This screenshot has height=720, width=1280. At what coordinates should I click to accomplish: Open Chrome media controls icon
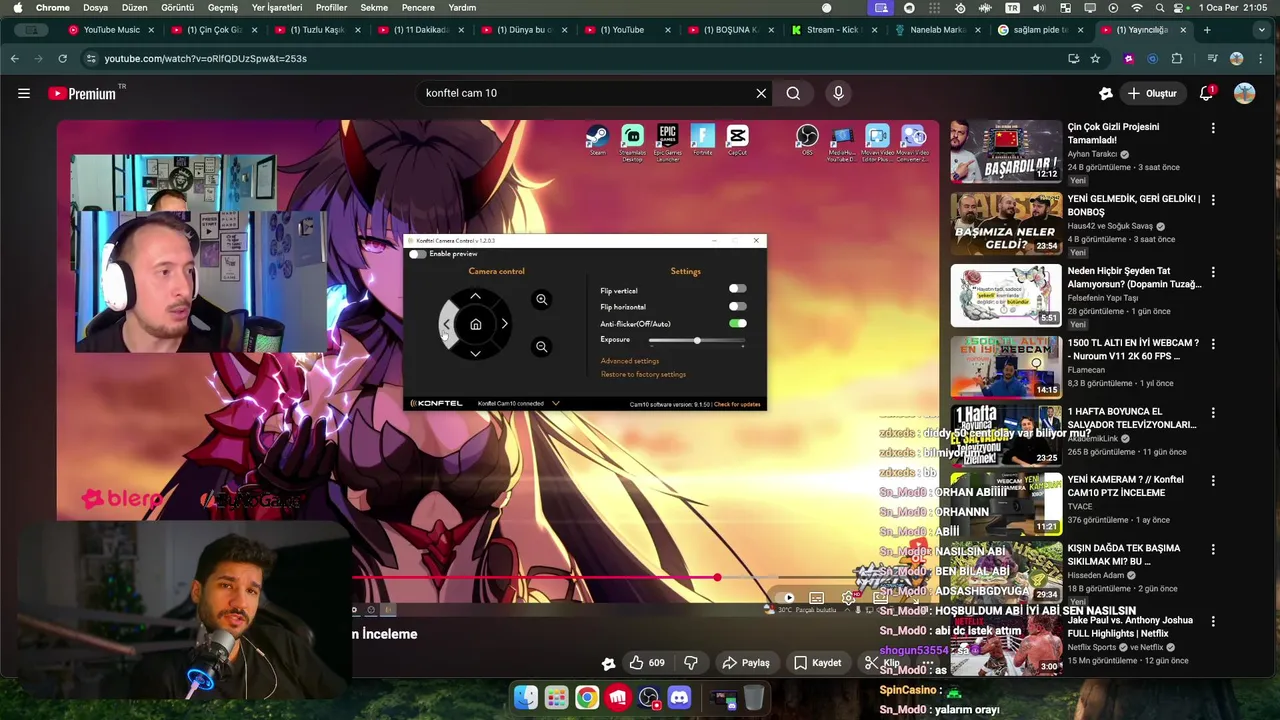pos(1211,58)
